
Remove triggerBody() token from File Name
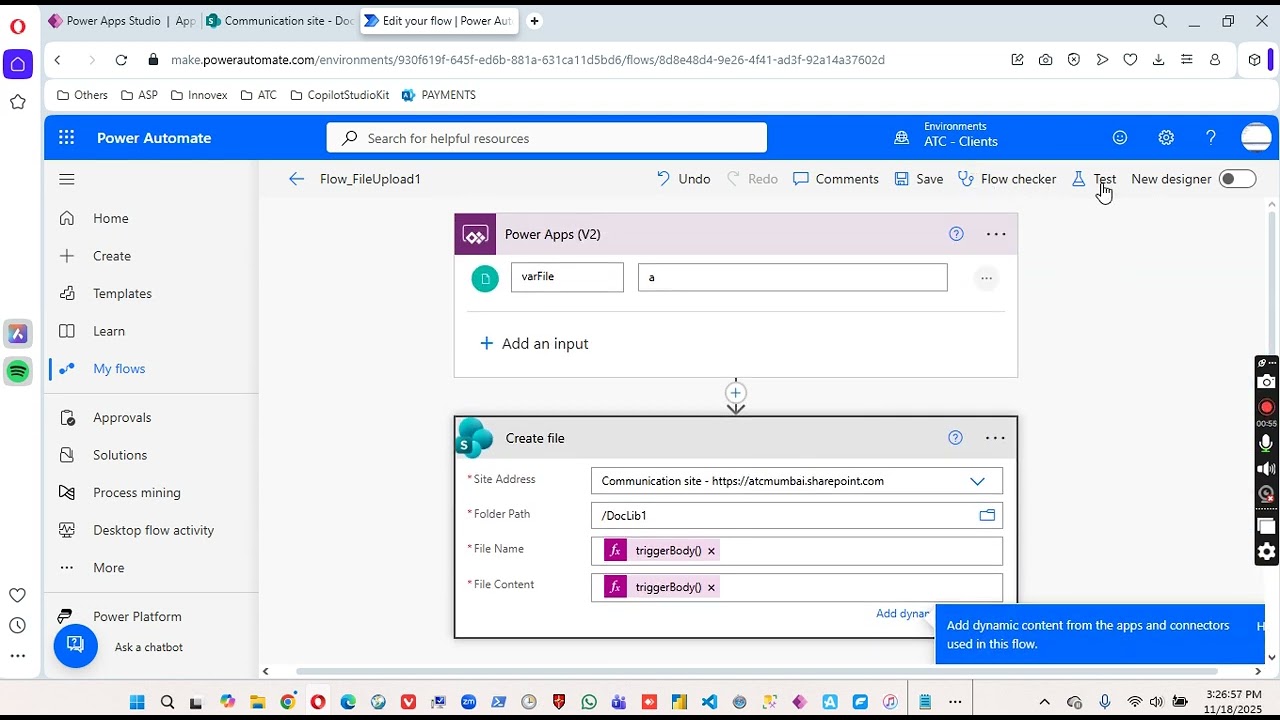point(711,551)
